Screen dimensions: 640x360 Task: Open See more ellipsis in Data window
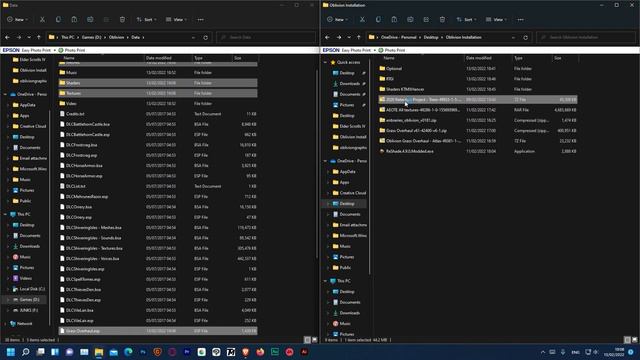pos(200,20)
